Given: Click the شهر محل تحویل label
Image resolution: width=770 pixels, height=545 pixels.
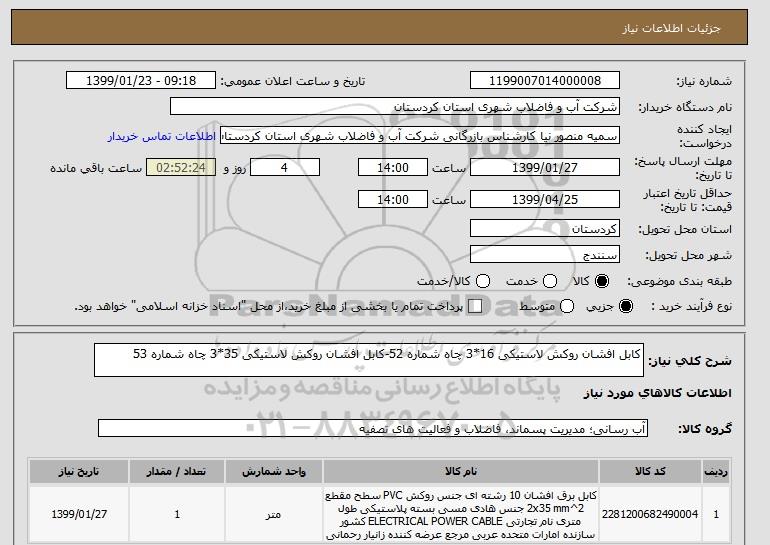Looking at the screenshot, I should [688, 255].
